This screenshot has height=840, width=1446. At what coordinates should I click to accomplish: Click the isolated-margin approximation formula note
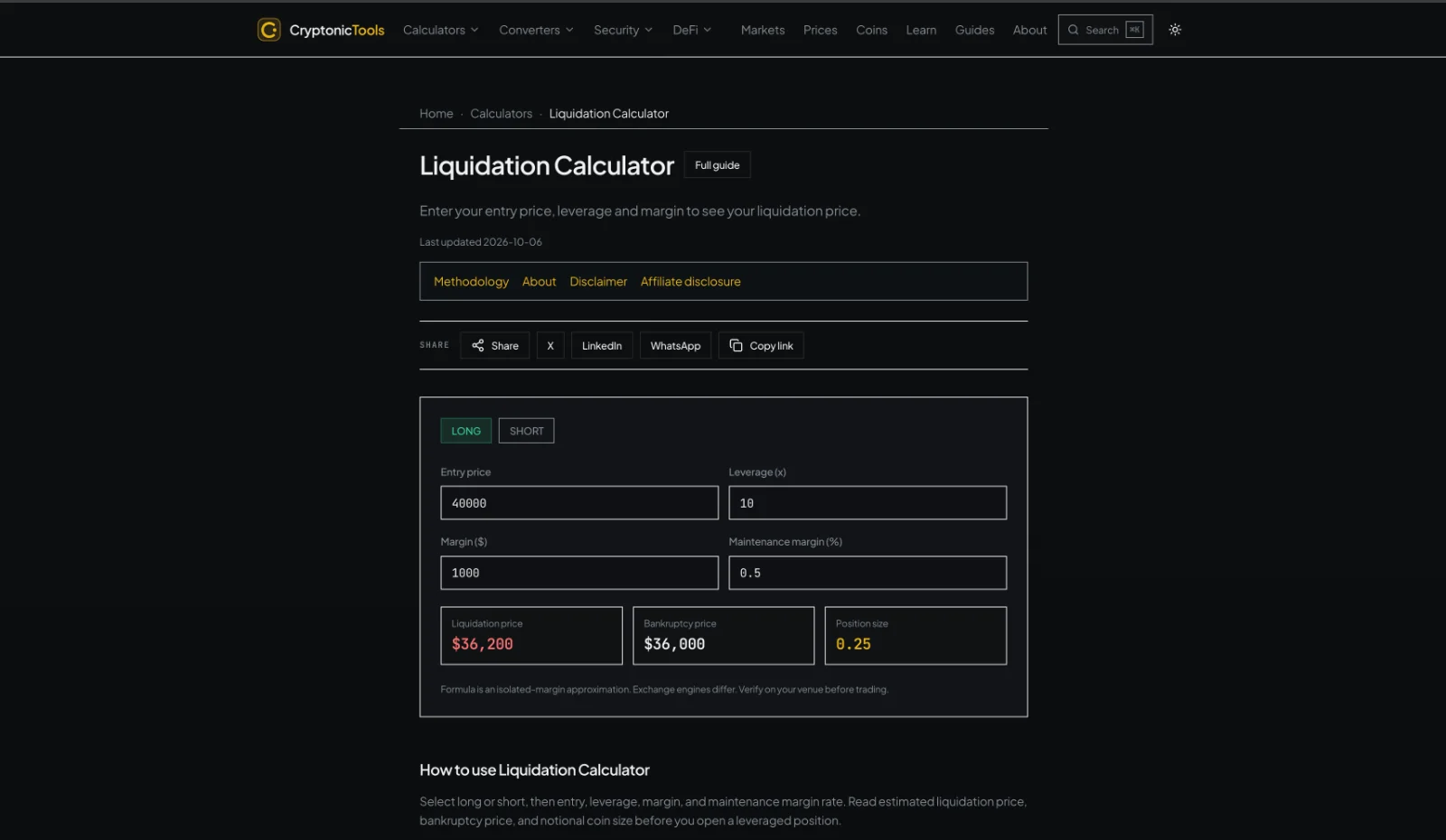[x=664, y=689]
